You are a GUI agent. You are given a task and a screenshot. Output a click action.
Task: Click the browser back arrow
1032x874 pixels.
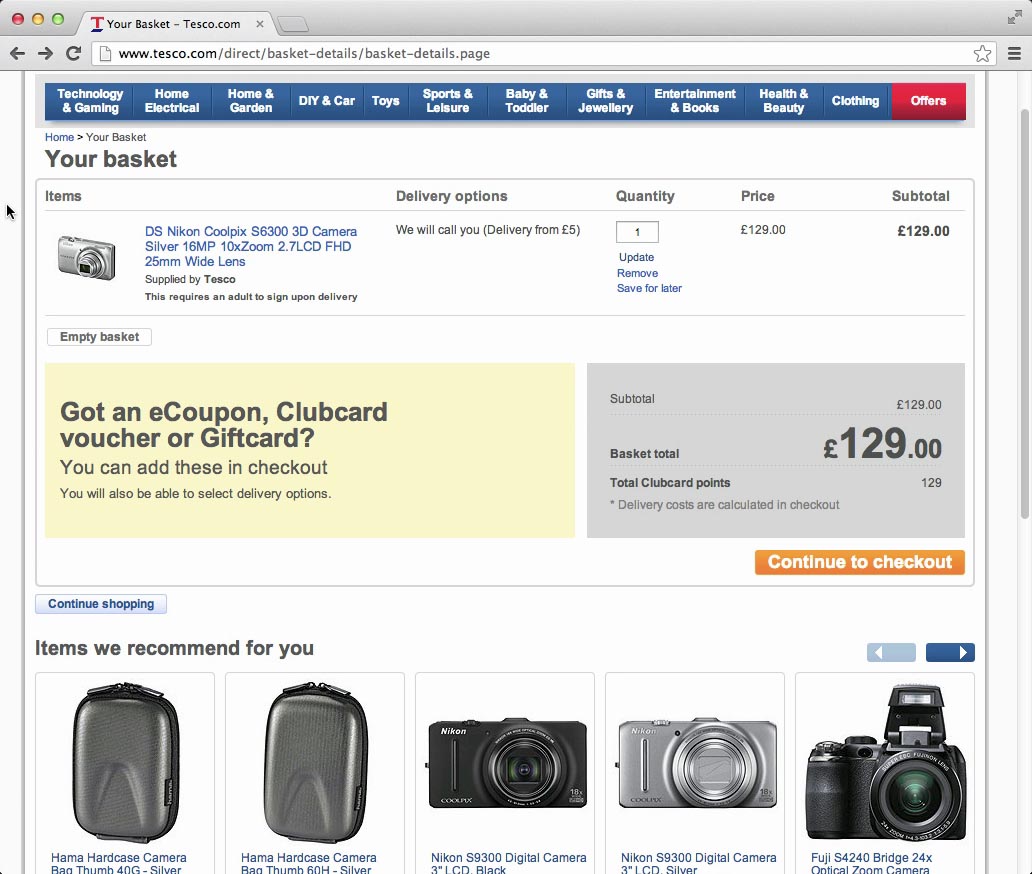pos(17,53)
